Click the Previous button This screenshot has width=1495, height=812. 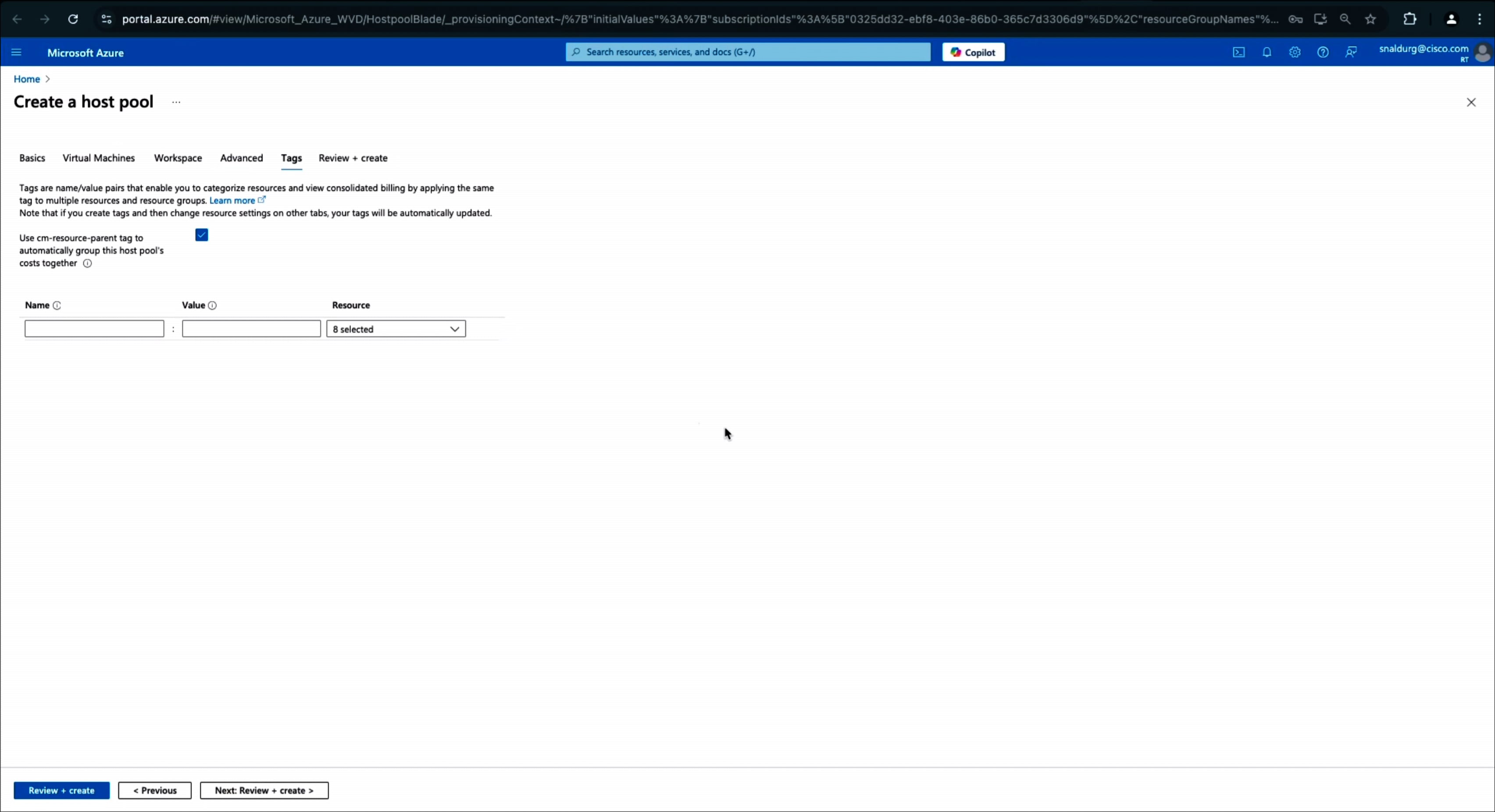155,791
